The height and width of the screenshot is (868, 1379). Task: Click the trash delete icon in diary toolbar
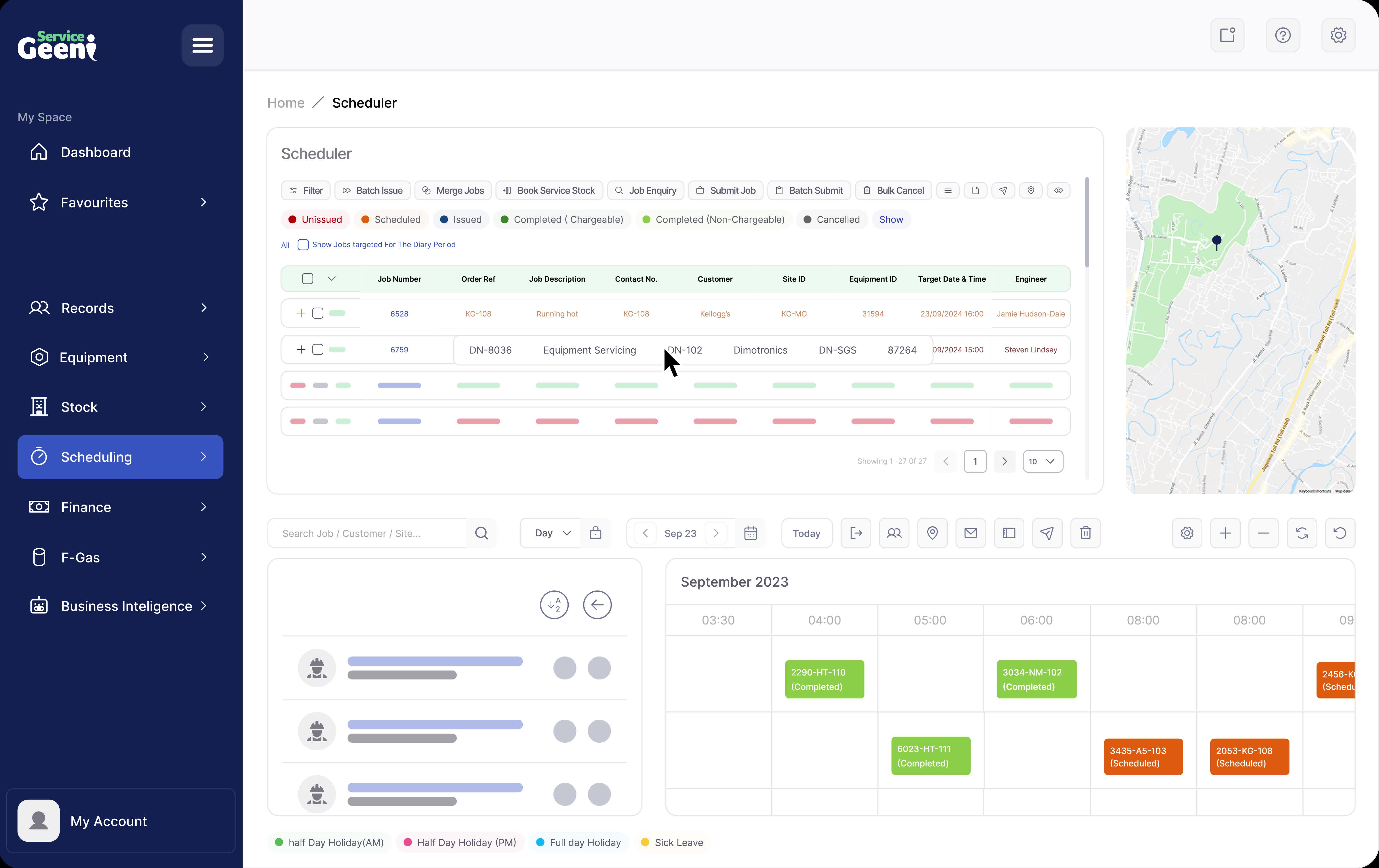pyautogui.click(x=1085, y=533)
